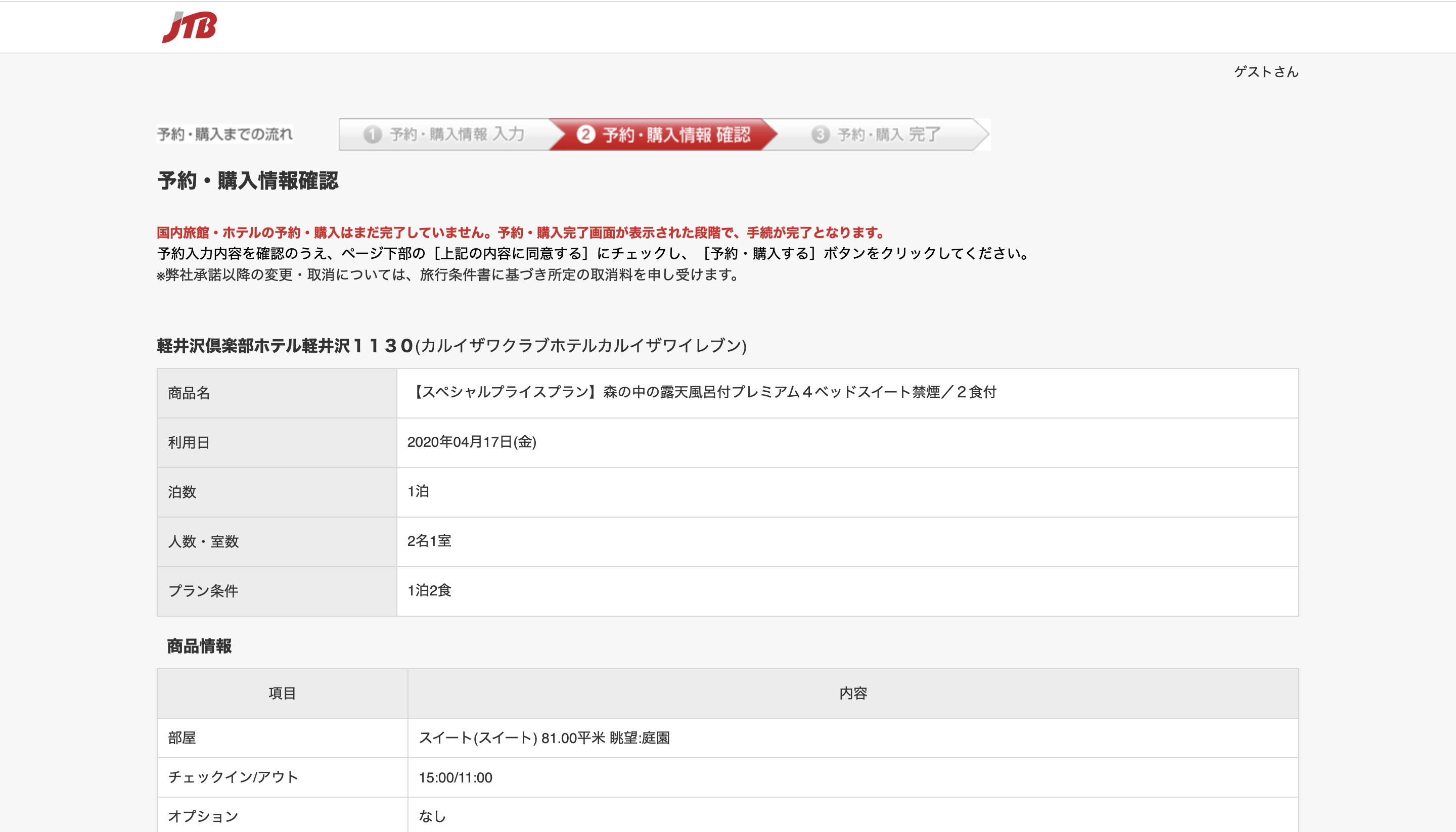Viewport: 1456px width, 832px height.
Task: Click the 予約・購入までの流れ label
Action: [224, 134]
